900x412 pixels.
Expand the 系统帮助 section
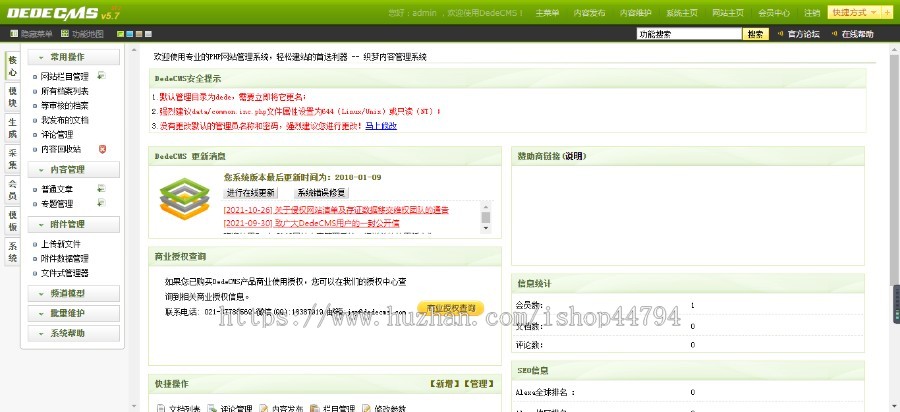click(x=73, y=333)
